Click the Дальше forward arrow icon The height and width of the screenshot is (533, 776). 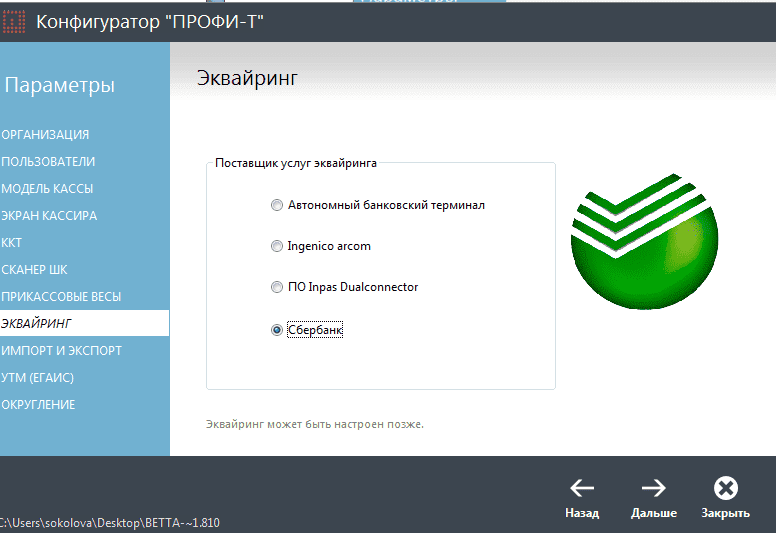[653, 488]
